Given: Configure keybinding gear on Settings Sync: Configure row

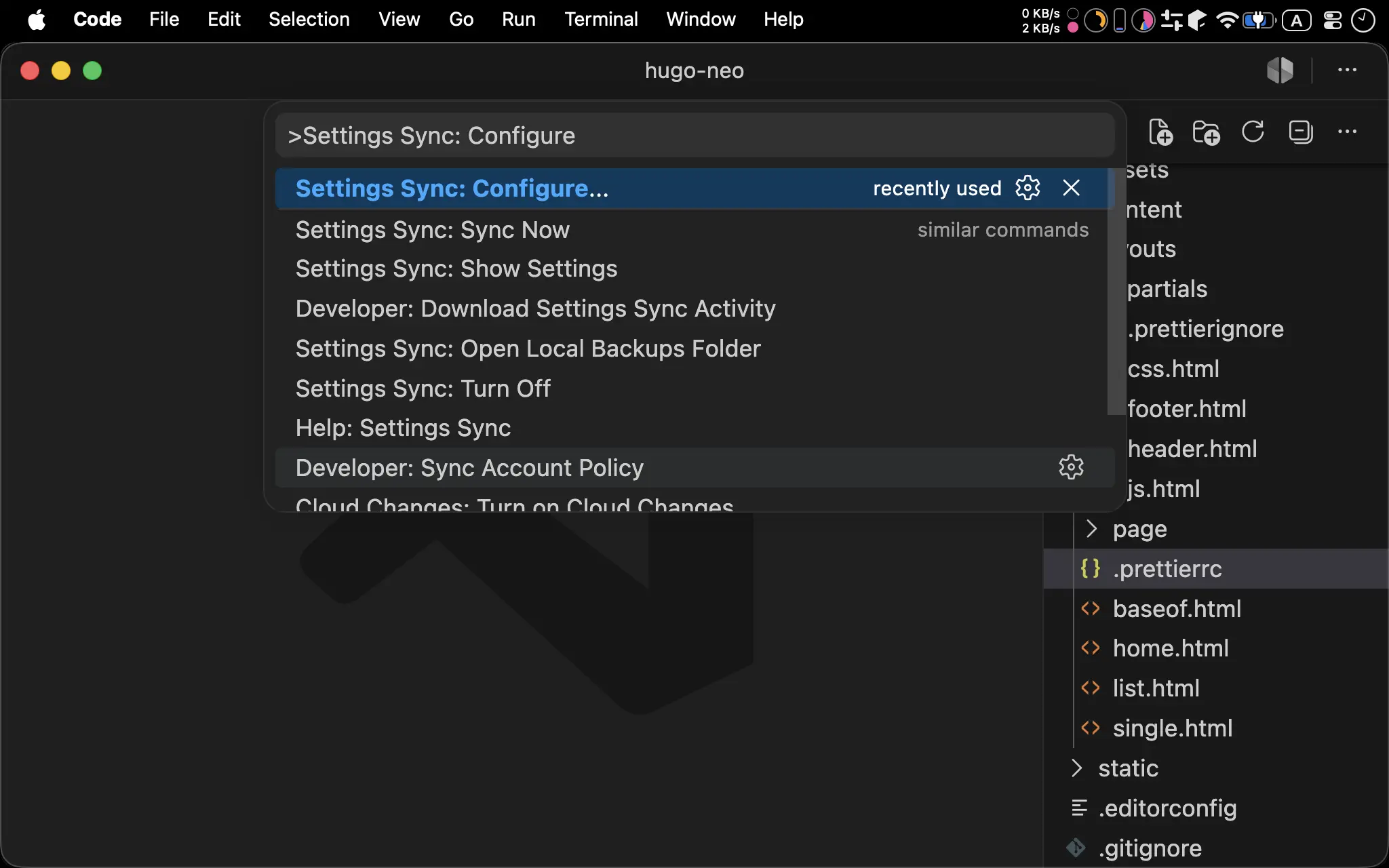Looking at the screenshot, I should coord(1028,188).
